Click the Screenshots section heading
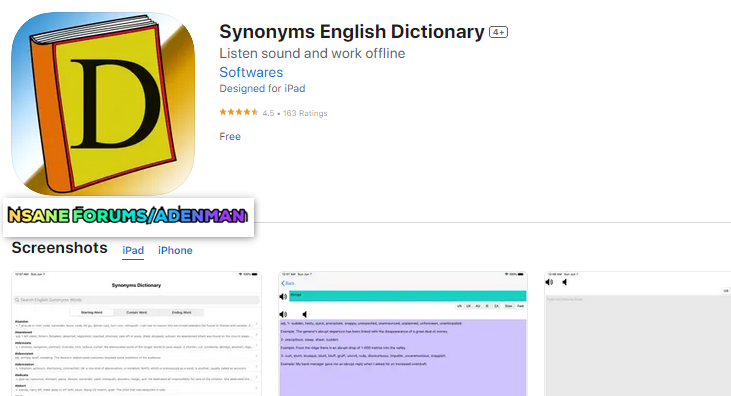The width and height of the screenshot is (731, 396). click(x=60, y=248)
